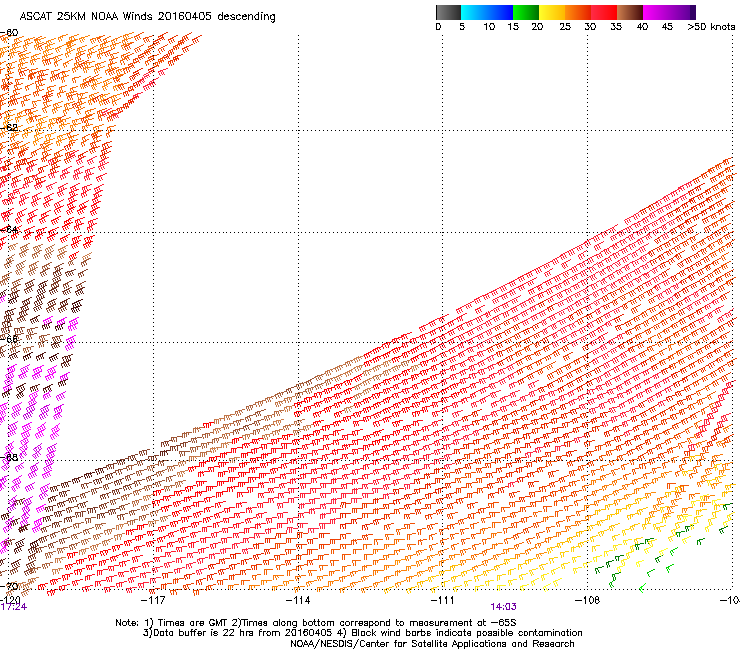Image resolution: width=740 pixels, height=650 pixels.
Task: Click the note line '3)Data buffer is 22 hrs'
Action: pos(362,633)
